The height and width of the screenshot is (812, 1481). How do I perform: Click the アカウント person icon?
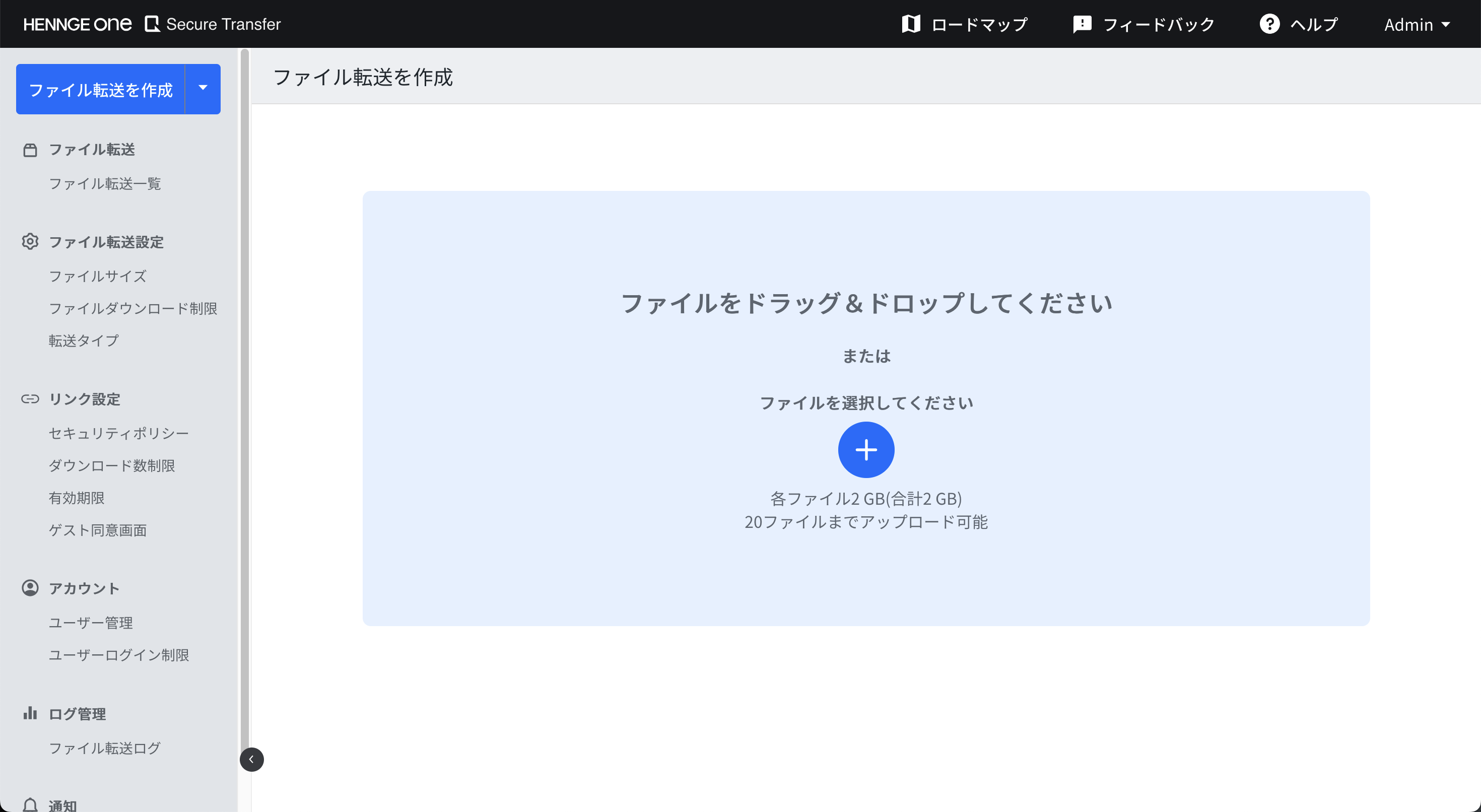click(x=30, y=588)
